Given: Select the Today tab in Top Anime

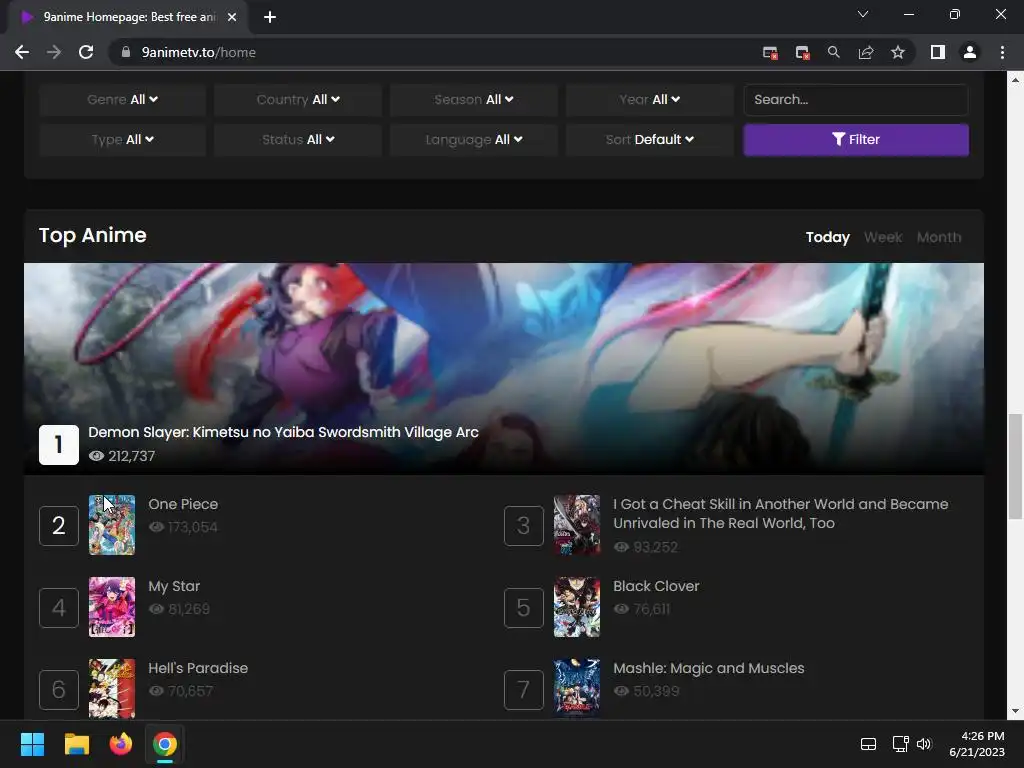Looking at the screenshot, I should 827,237.
